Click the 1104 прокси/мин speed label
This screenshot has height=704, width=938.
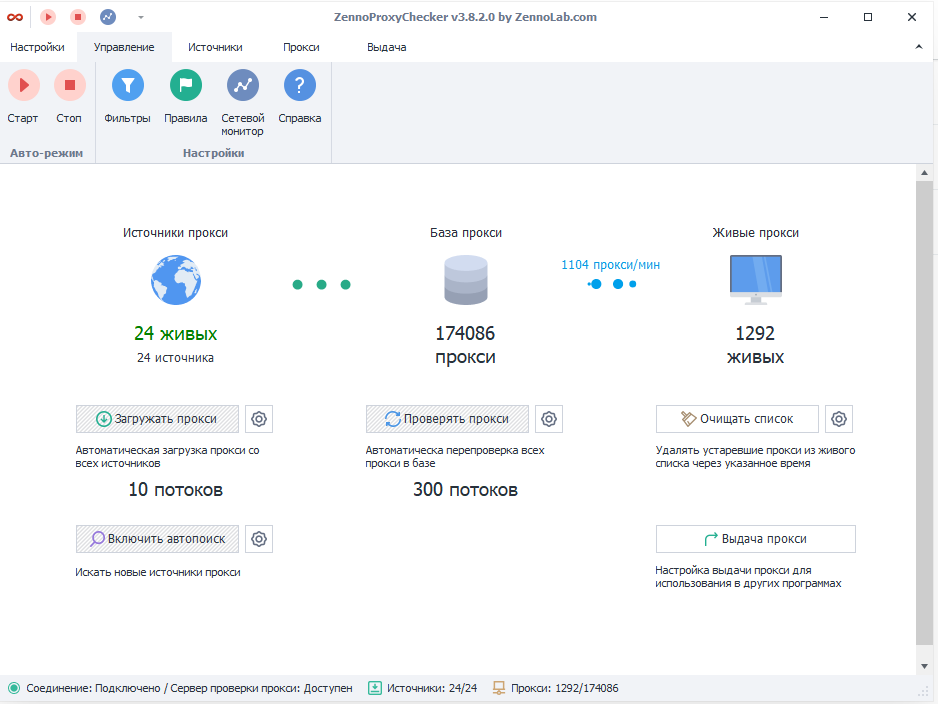pos(610,265)
